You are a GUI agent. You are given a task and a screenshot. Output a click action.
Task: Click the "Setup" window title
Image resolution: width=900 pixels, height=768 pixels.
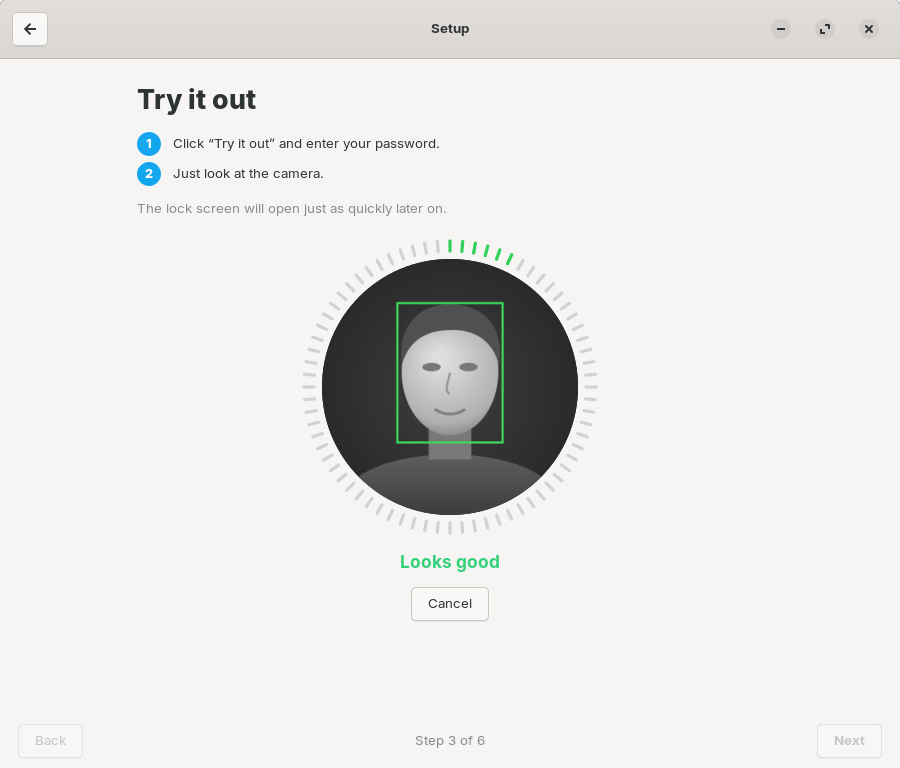coord(449,29)
